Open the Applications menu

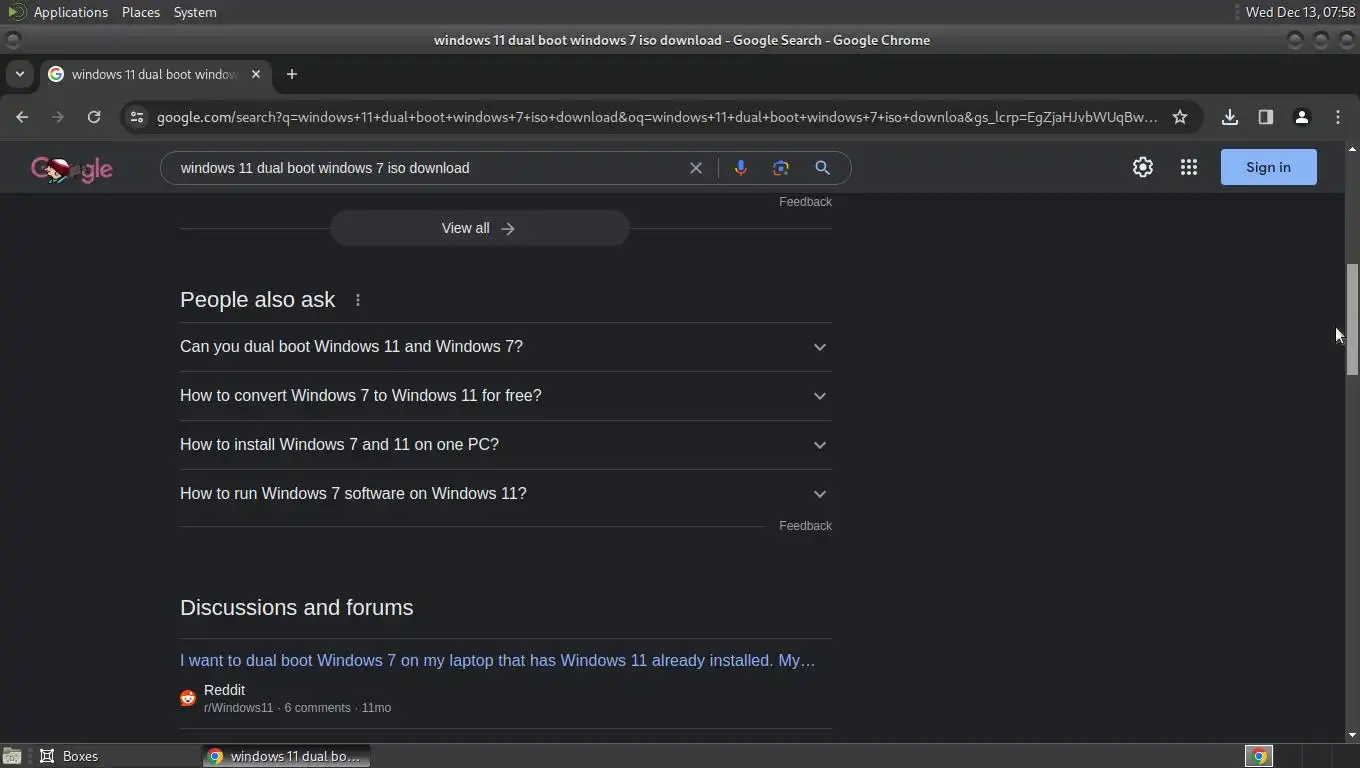click(x=70, y=12)
